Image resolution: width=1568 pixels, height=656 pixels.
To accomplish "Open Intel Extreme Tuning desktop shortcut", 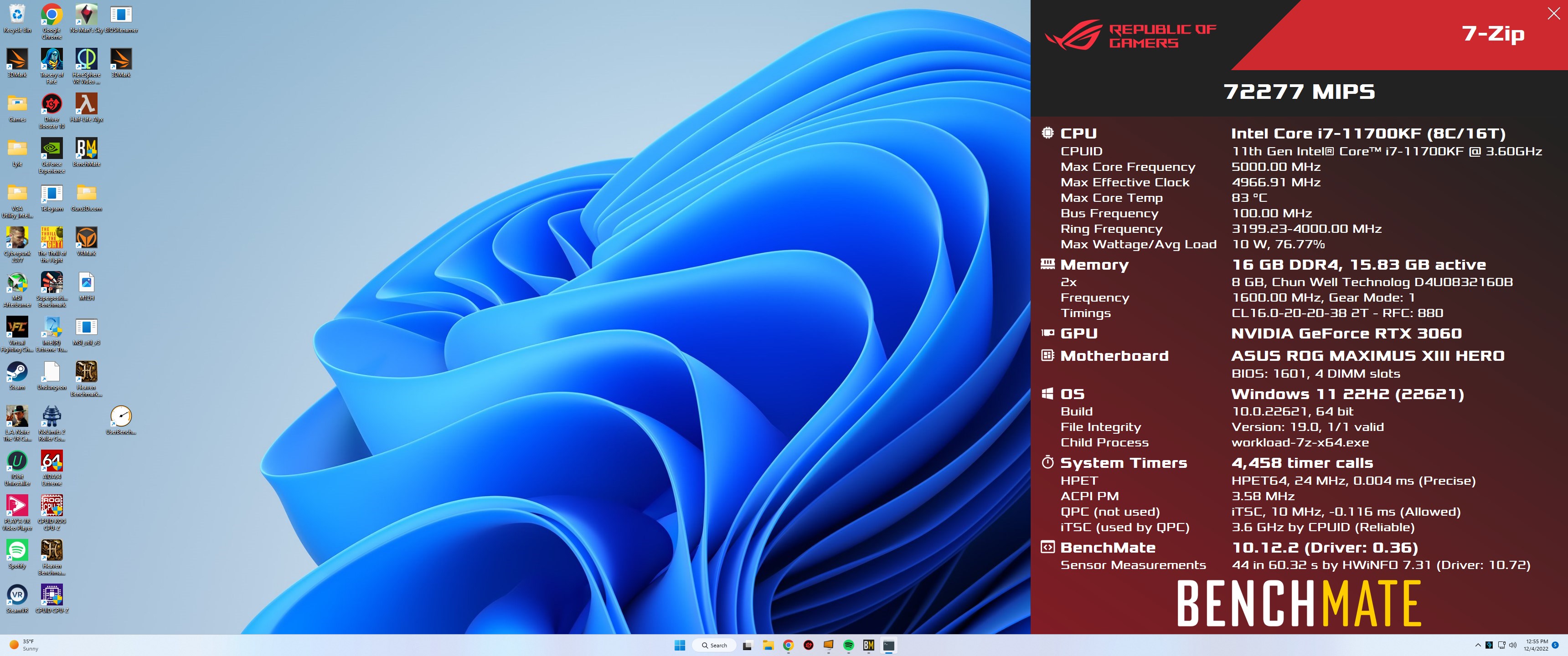I will click(x=52, y=333).
